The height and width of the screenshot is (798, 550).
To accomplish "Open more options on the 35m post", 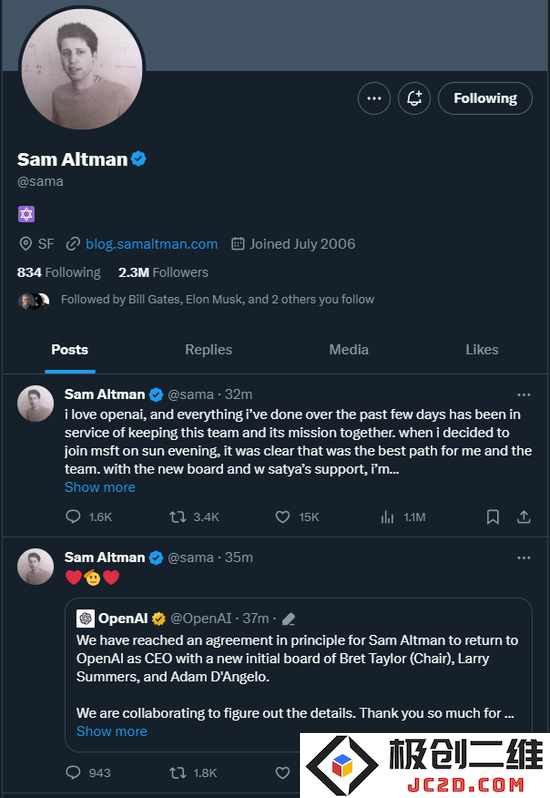I will point(524,558).
